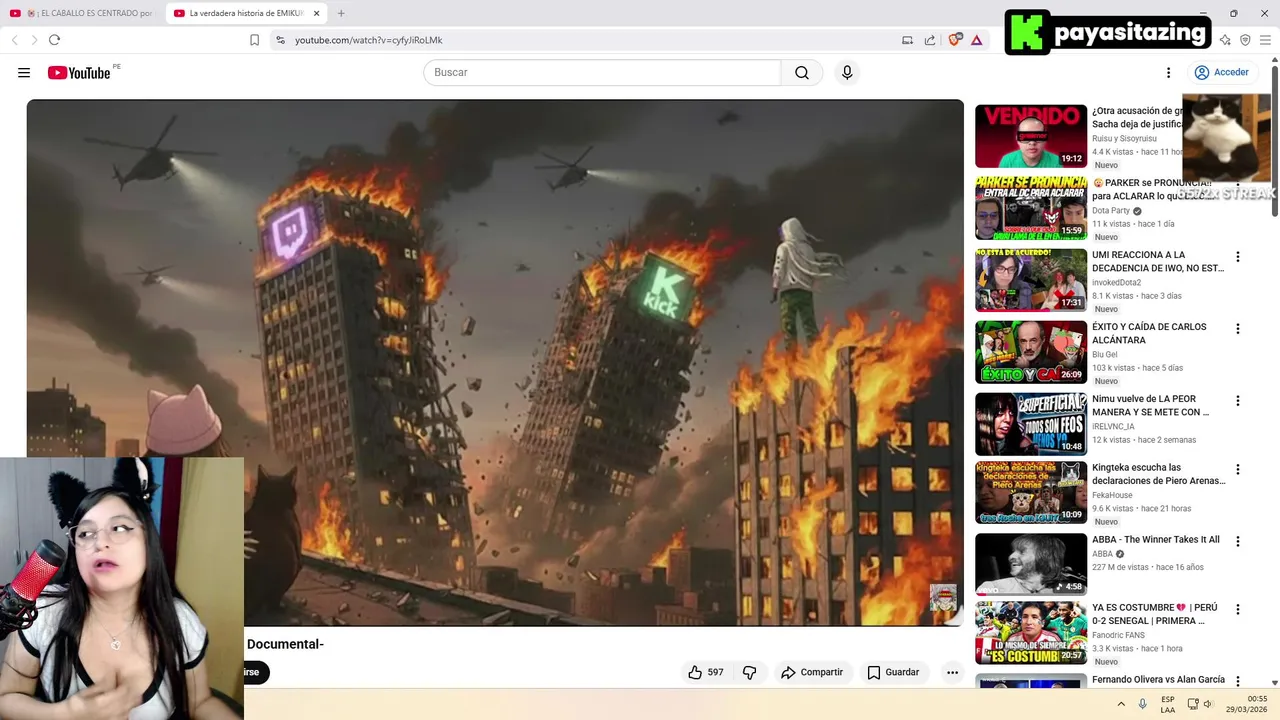1280x720 pixels.
Task: Start voice search with the microphone
Action: 847,72
